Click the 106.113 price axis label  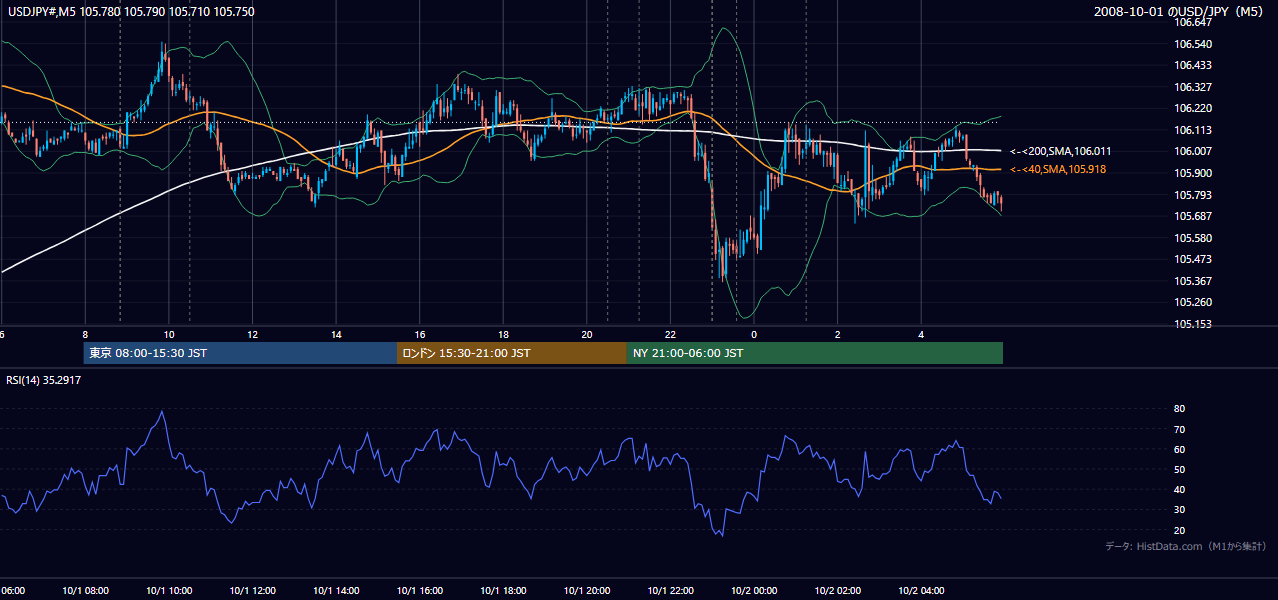click(x=1194, y=130)
